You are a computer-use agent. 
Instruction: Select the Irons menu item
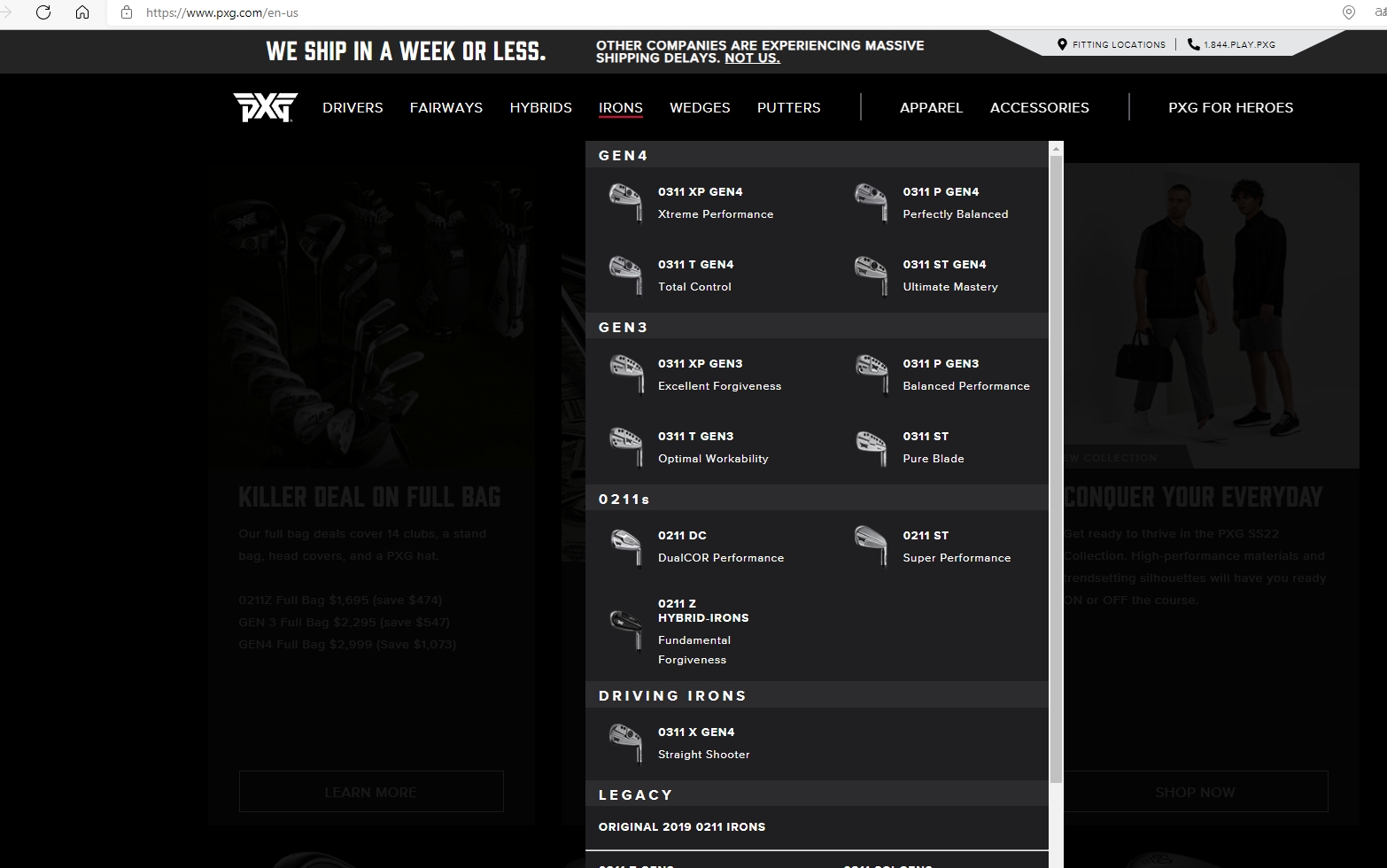point(620,107)
